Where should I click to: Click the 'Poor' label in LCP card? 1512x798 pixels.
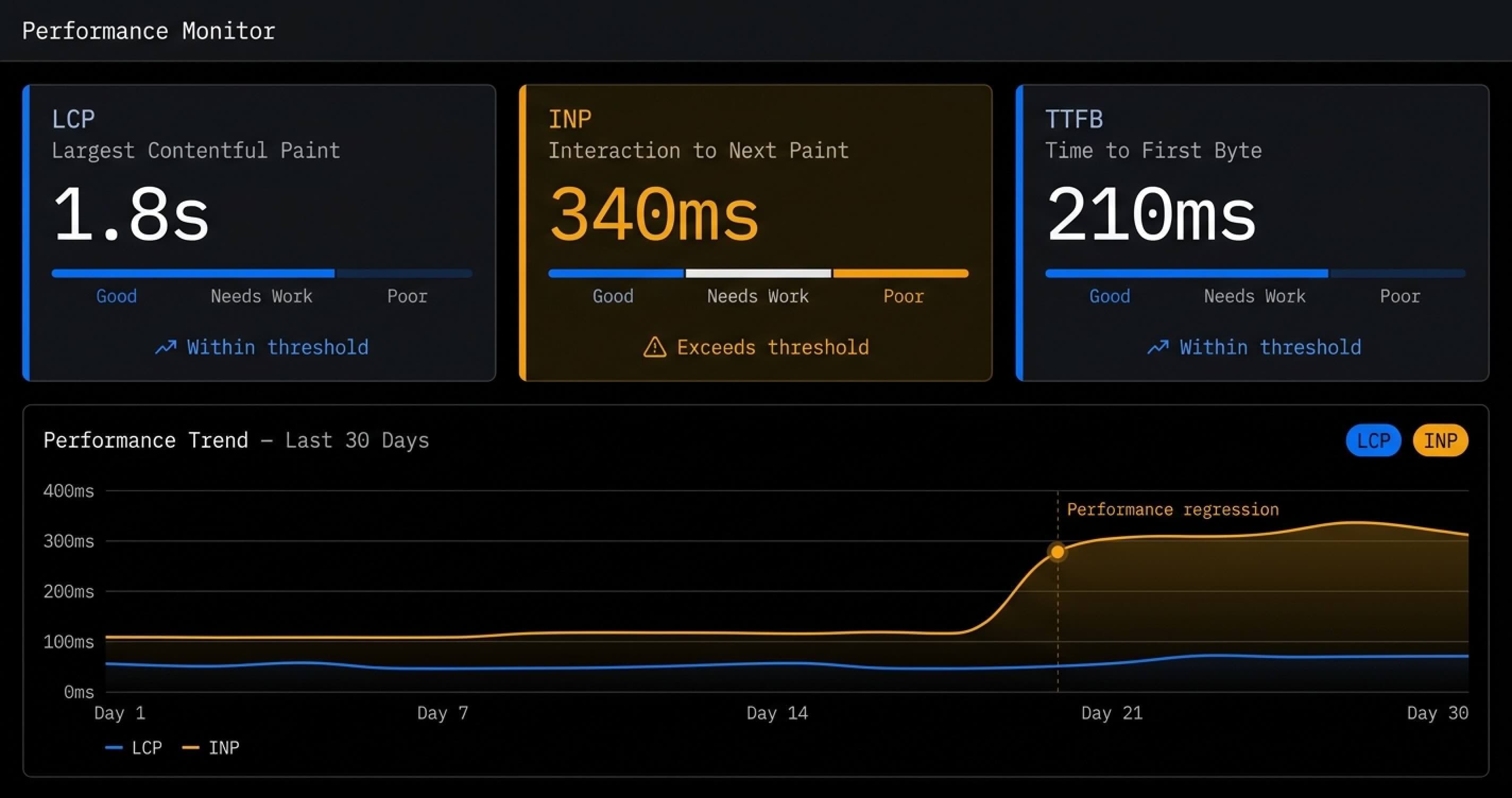coord(407,296)
